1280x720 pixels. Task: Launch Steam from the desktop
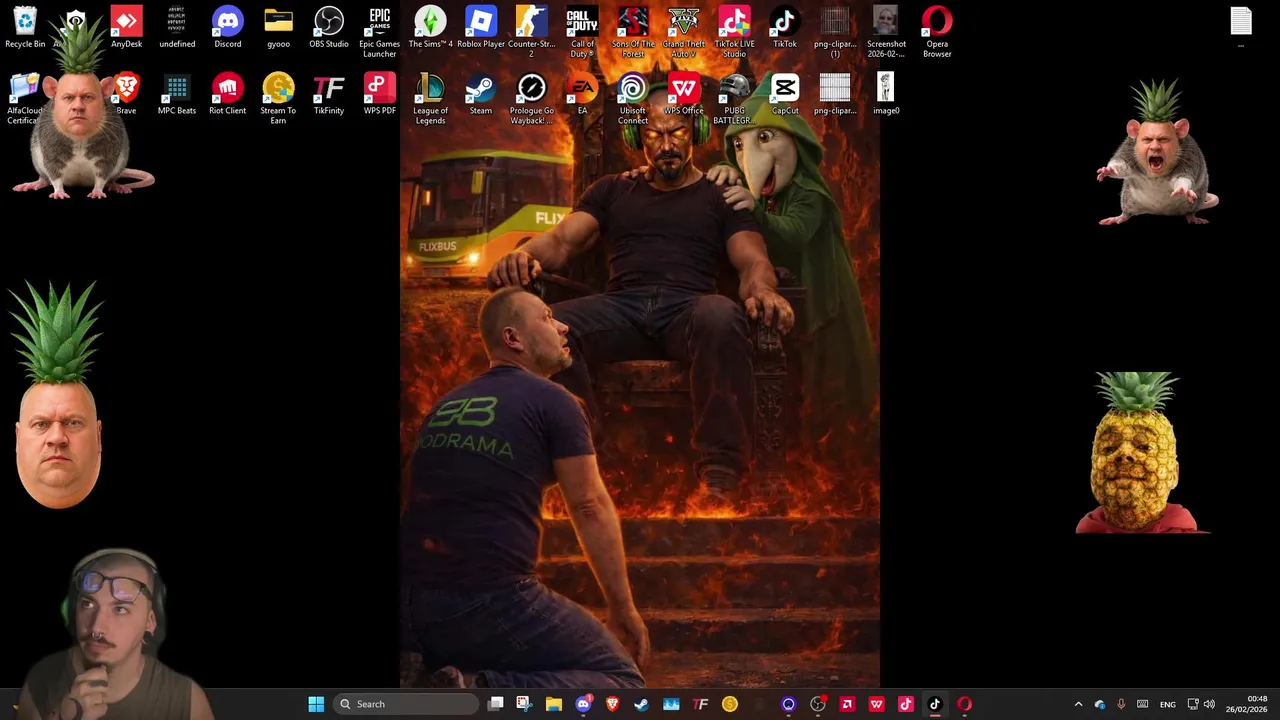pyautogui.click(x=481, y=94)
